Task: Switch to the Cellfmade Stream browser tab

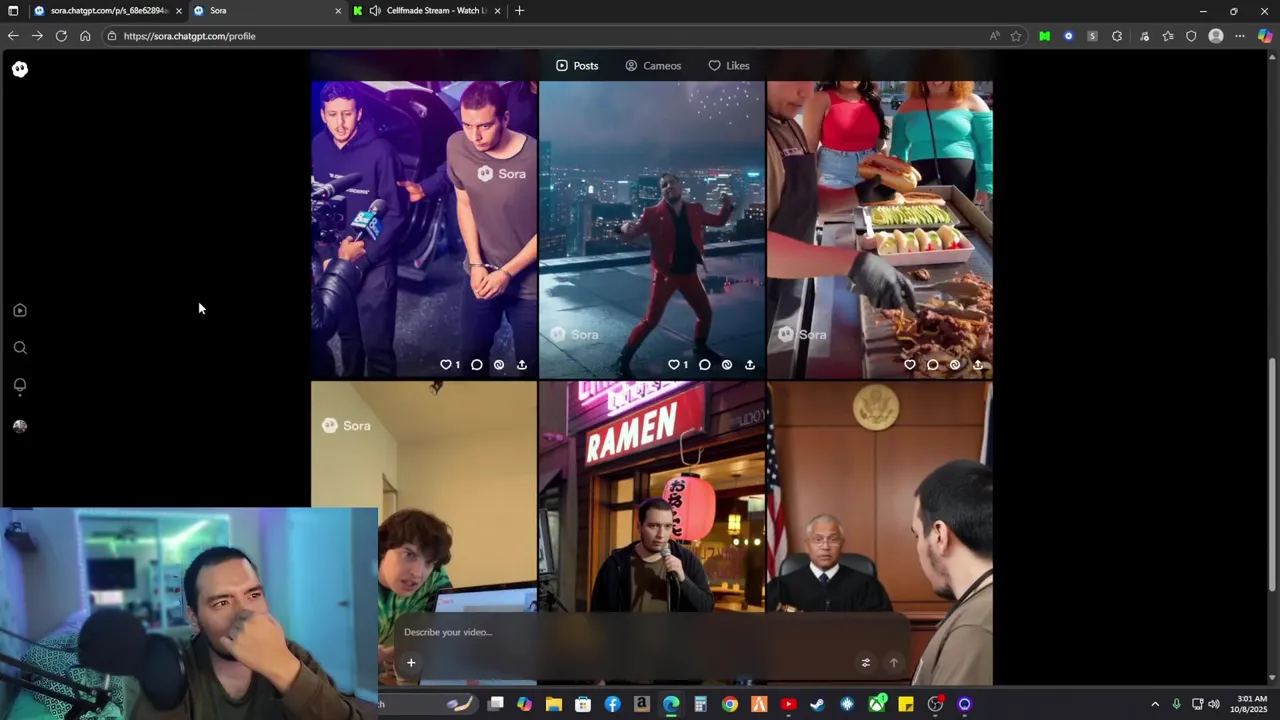Action: 427,11
